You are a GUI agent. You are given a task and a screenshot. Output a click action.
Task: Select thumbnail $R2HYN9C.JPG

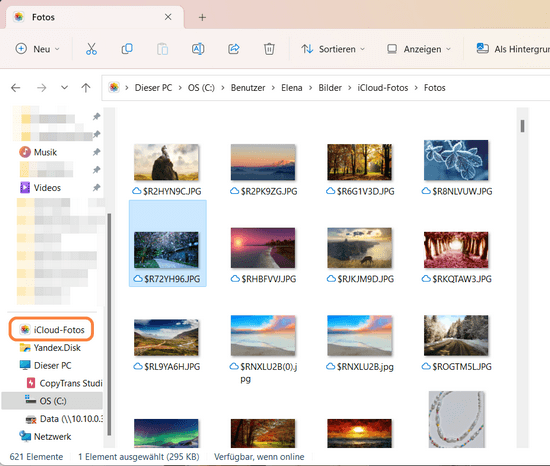166,162
